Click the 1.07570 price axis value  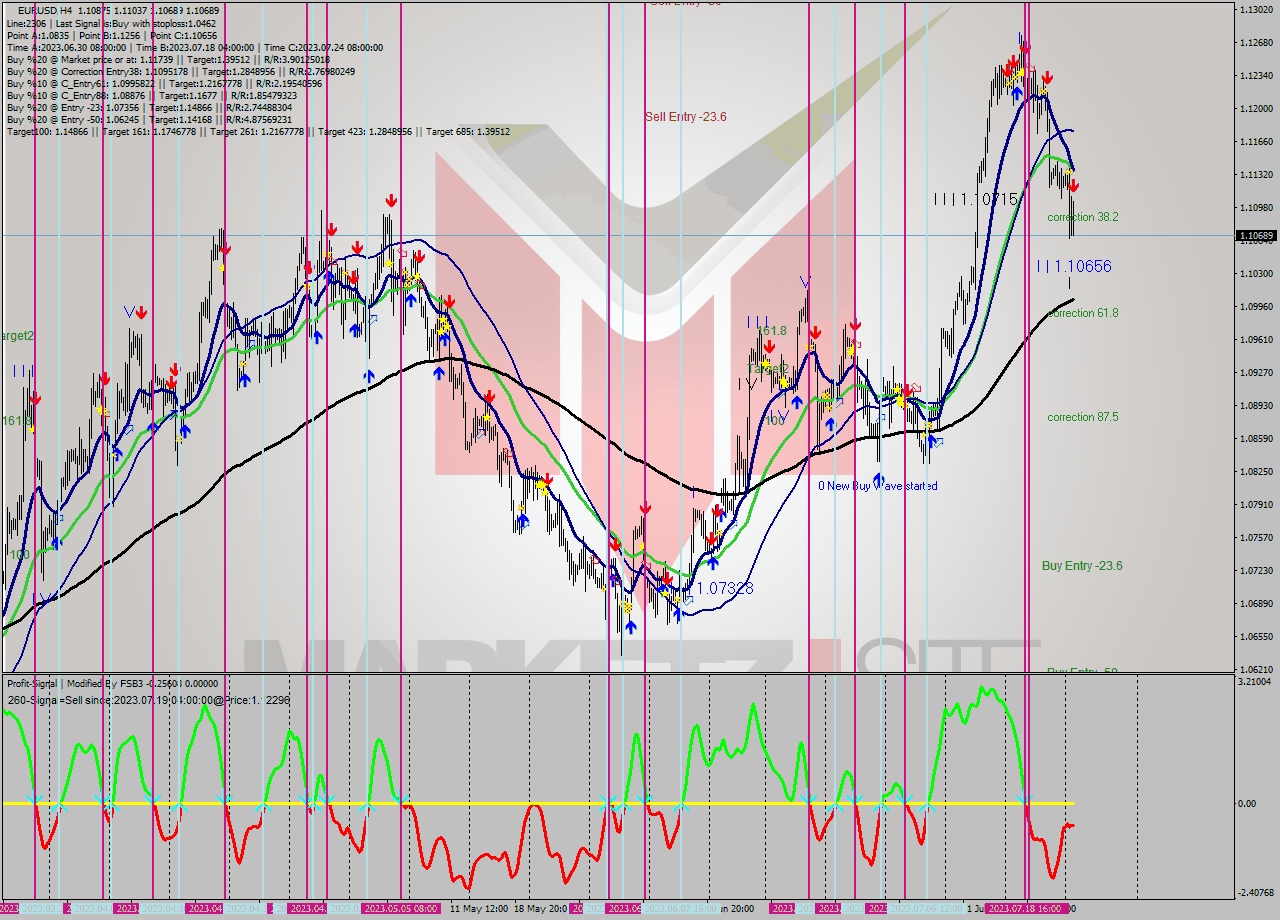pyautogui.click(x=1256, y=537)
